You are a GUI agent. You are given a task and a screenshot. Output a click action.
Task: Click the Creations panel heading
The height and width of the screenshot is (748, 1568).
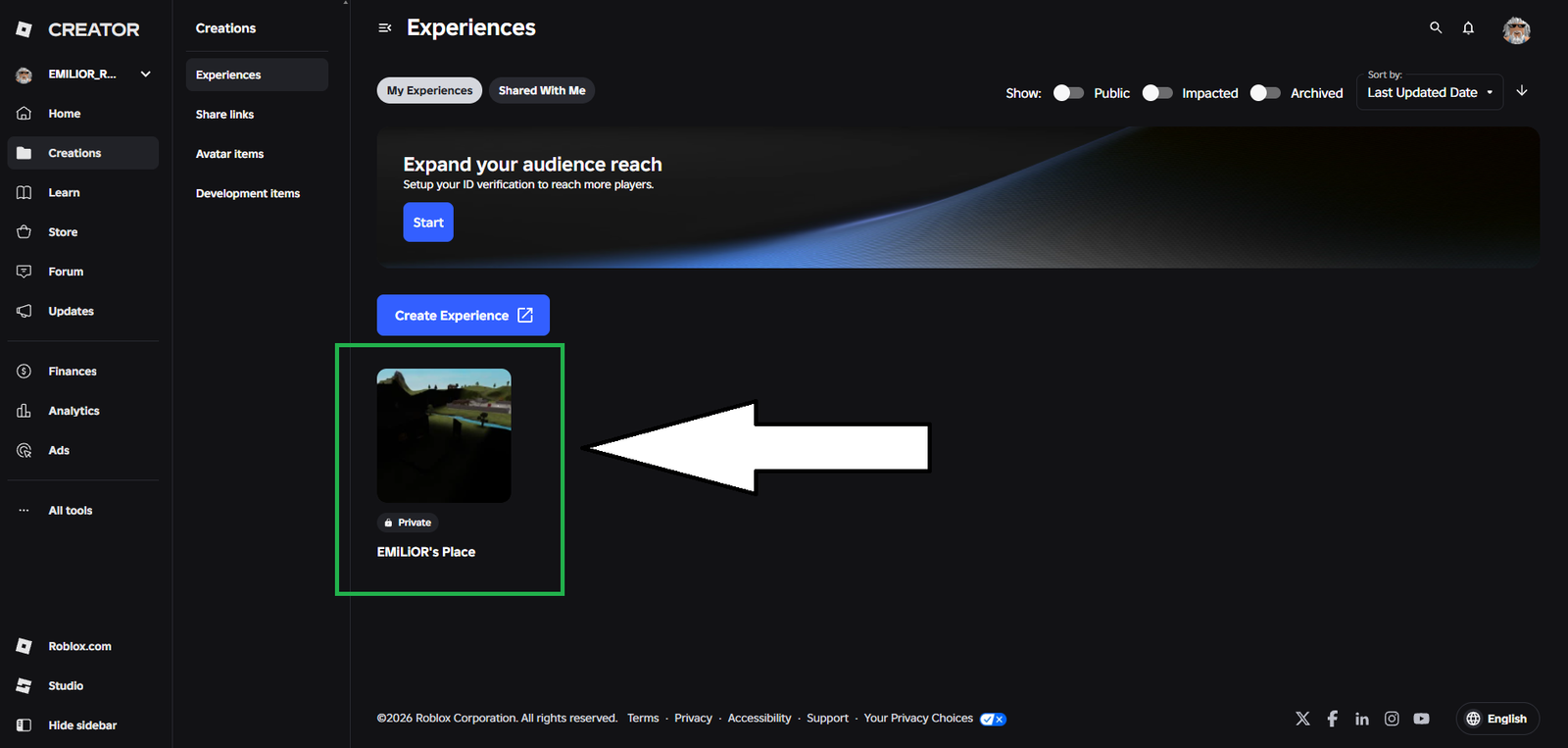(225, 28)
